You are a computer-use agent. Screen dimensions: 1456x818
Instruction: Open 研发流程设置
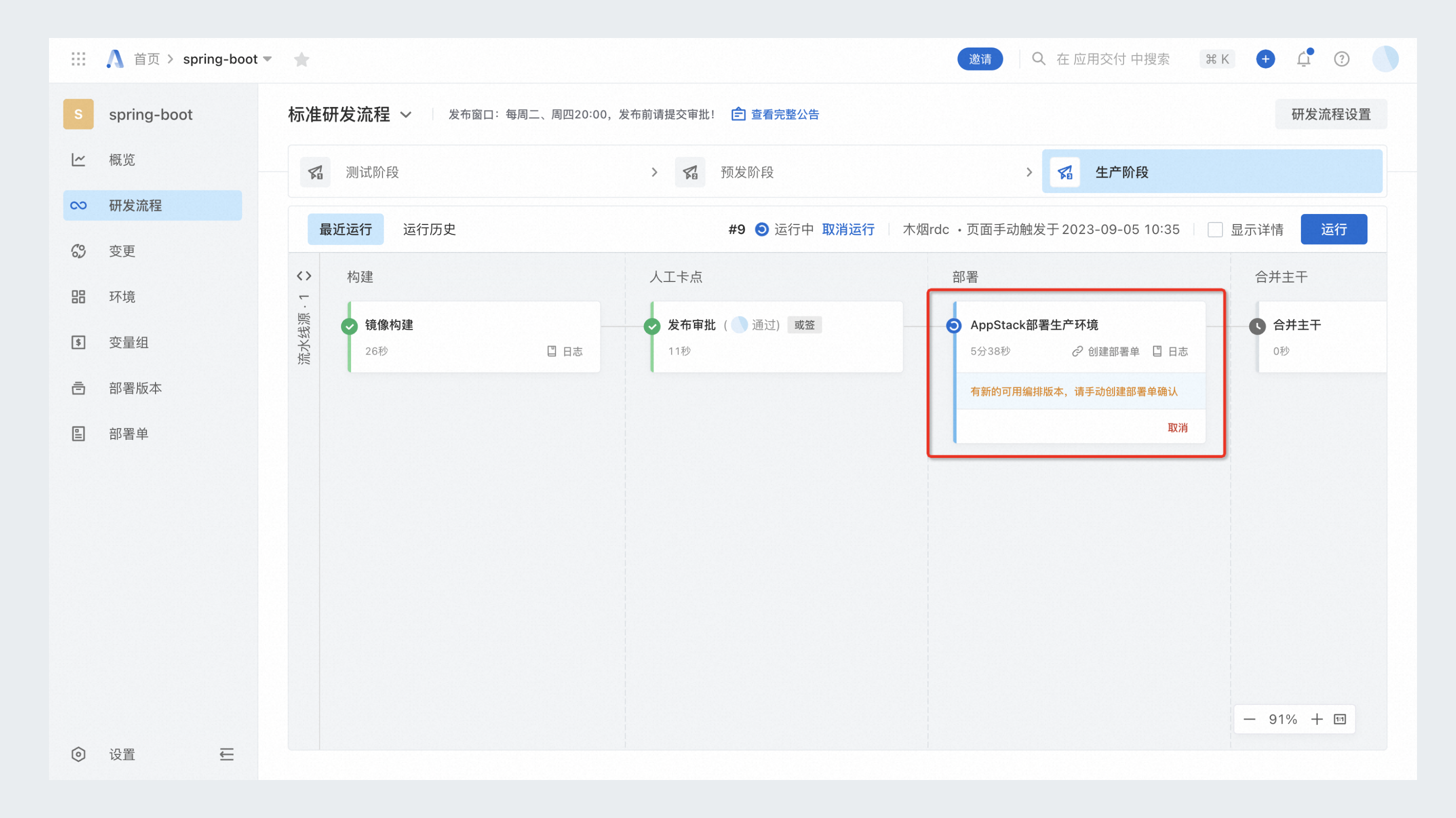pos(1330,114)
